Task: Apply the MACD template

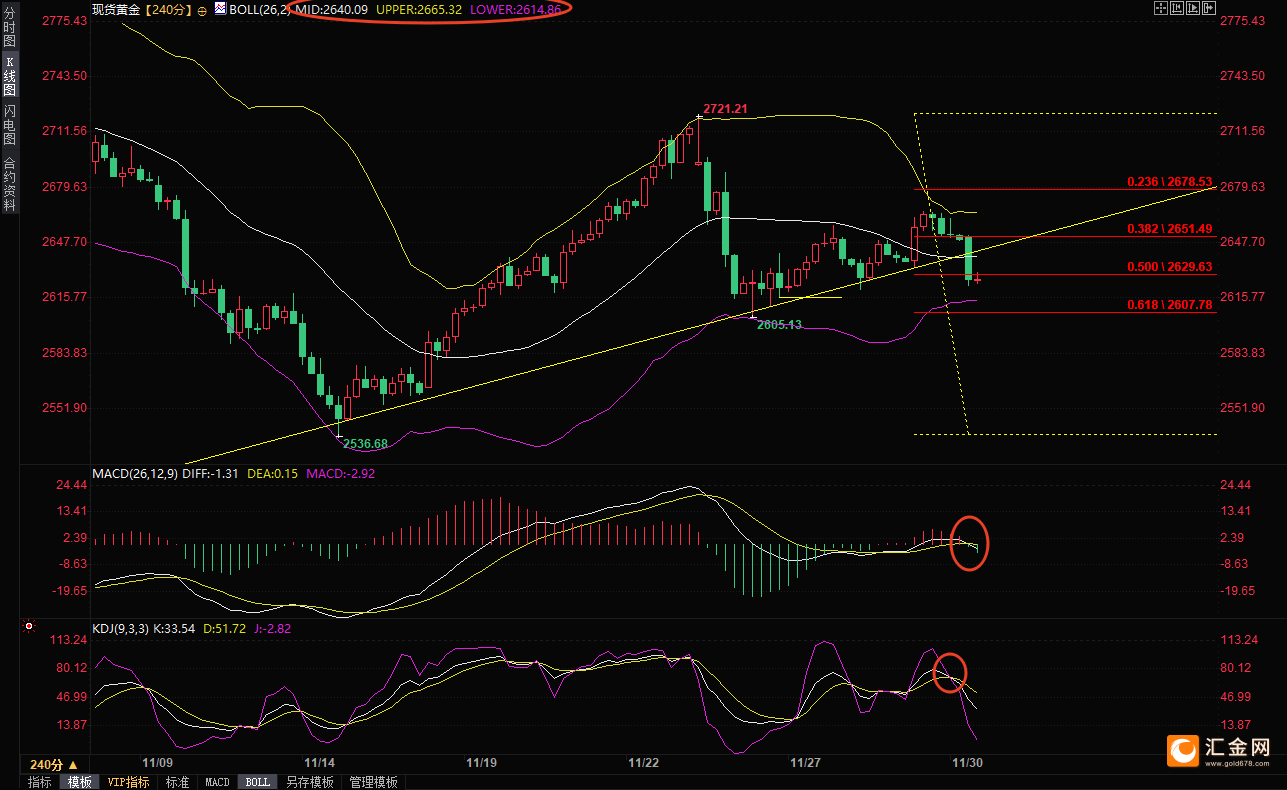Action: tap(217, 782)
